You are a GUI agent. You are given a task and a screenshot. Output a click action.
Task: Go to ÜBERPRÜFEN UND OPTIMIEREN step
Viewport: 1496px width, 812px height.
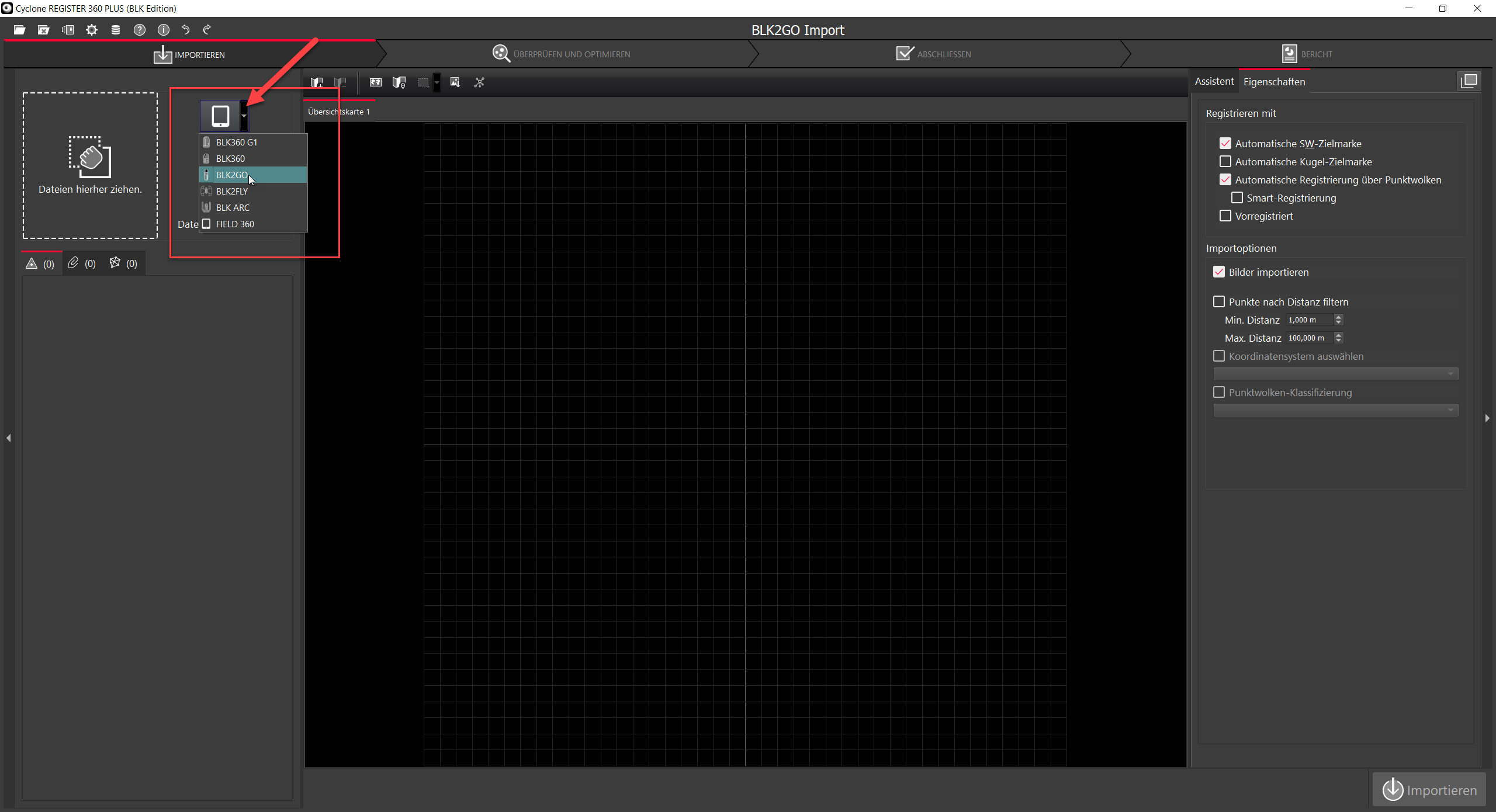click(x=561, y=54)
